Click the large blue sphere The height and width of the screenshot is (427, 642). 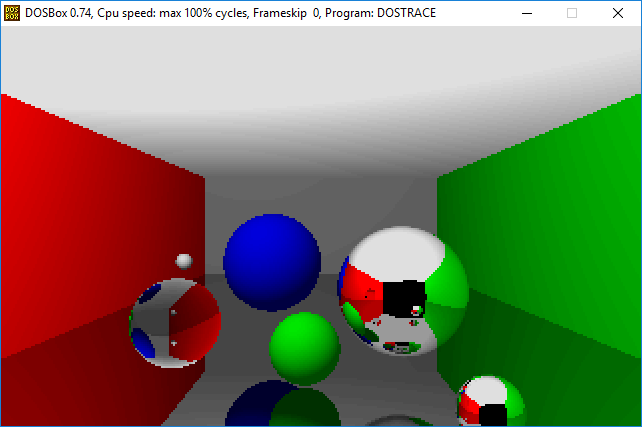272,262
